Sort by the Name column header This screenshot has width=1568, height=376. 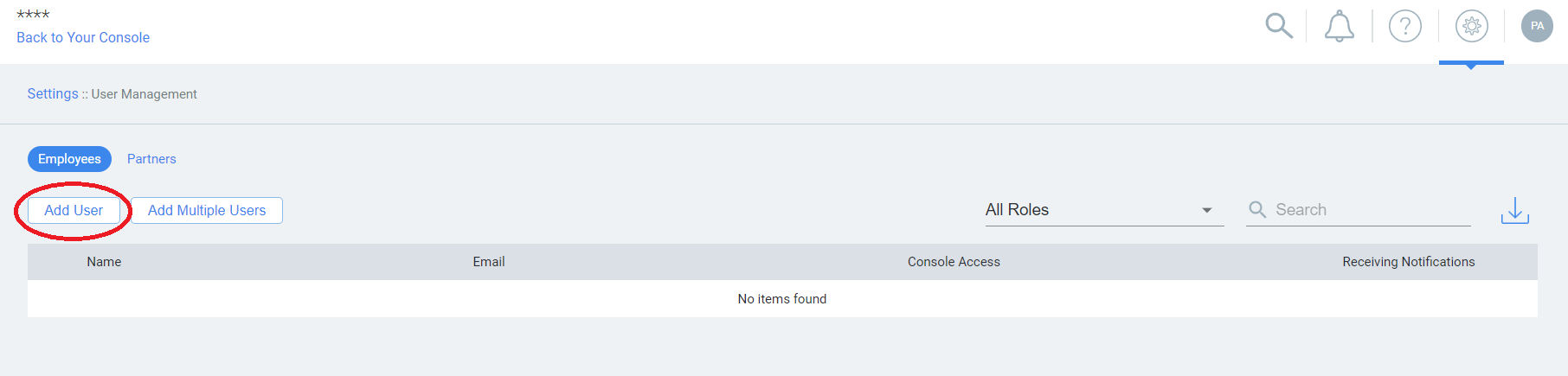click(x=104, y=262)
